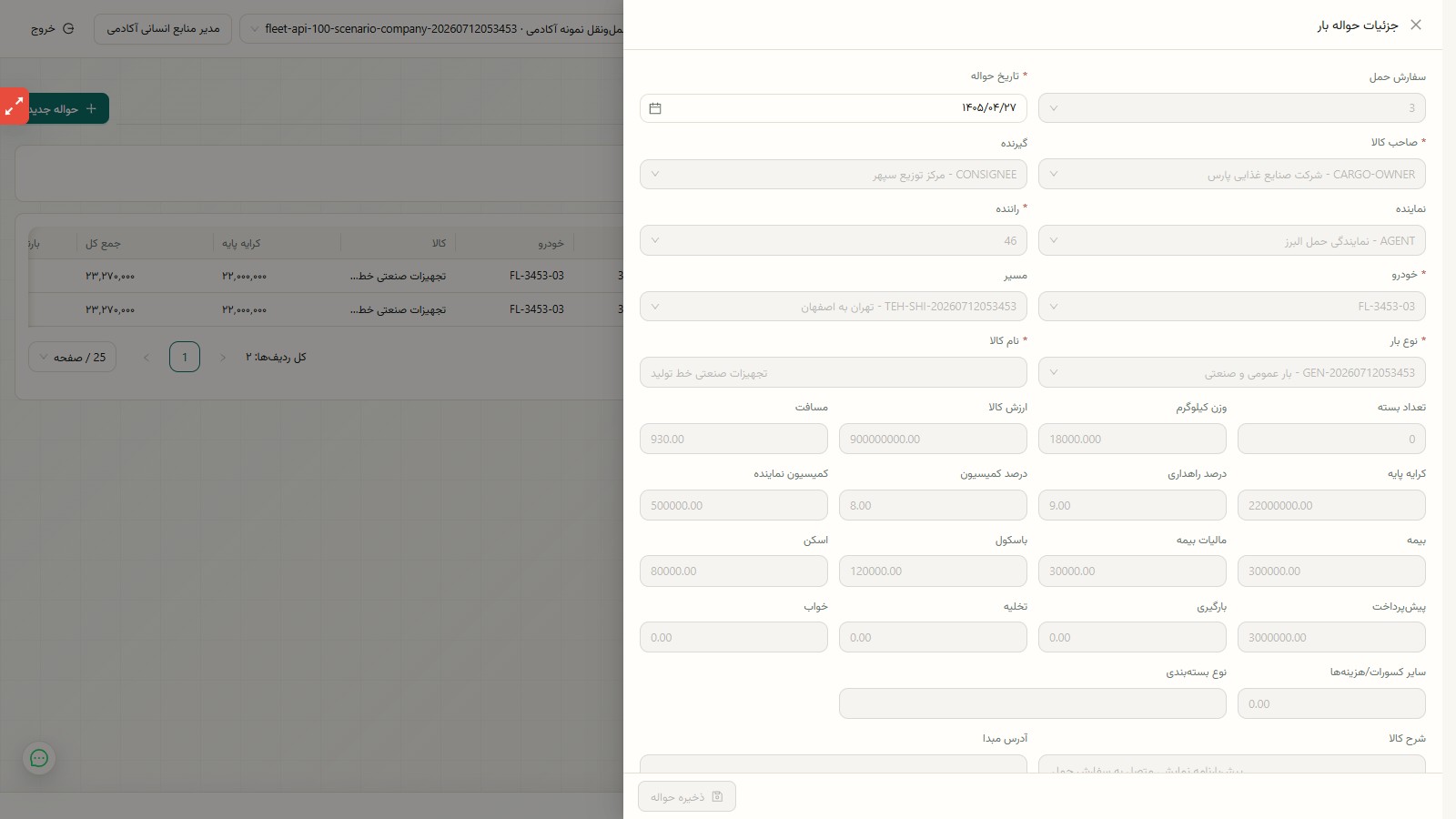The image size is (1456, 819).
Task: Click plus icon on حواله جدید button
Action: click(x=91, y=109)
